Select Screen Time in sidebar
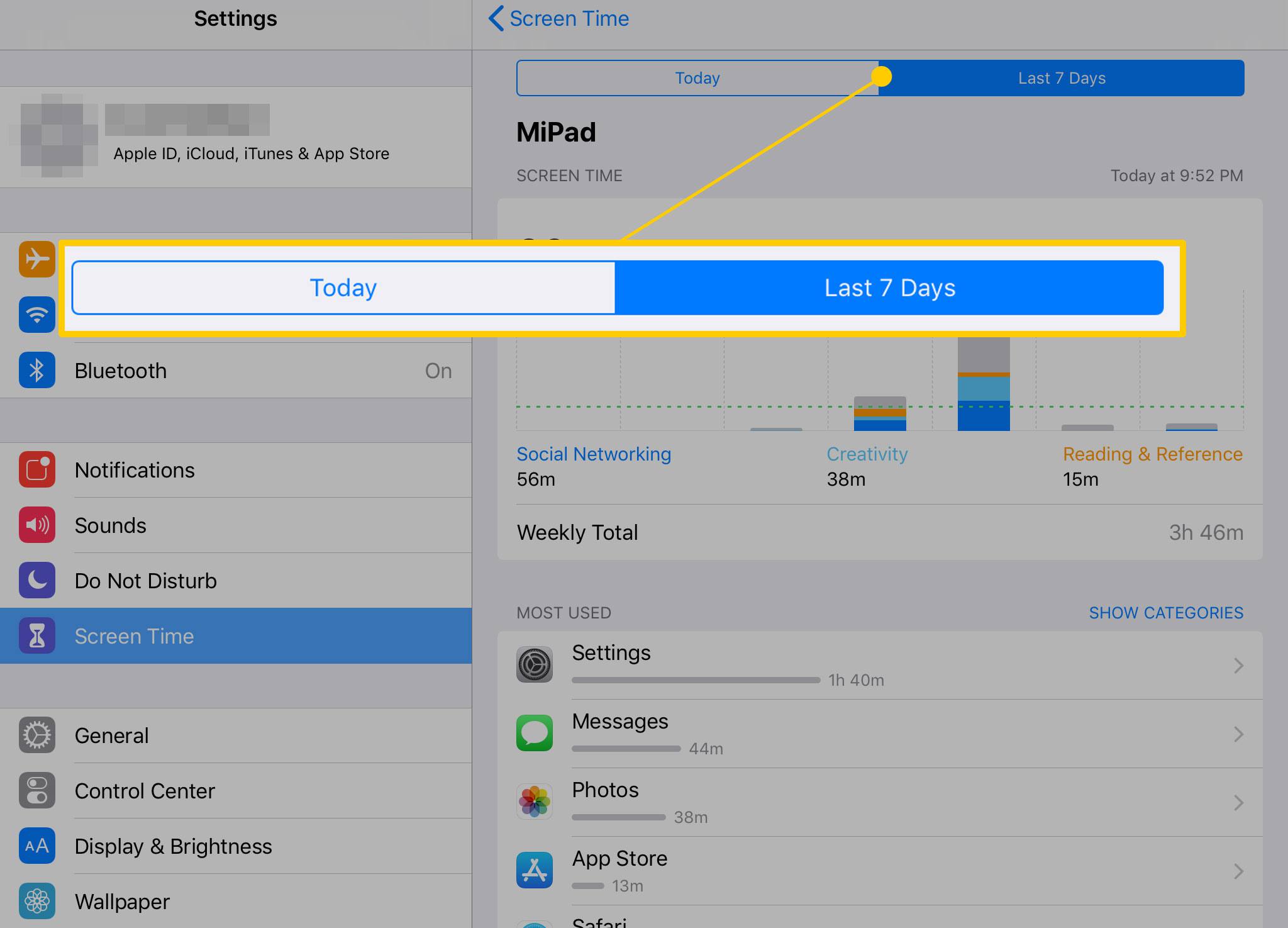The image size is (1288, 928). (x=236, y=635)
